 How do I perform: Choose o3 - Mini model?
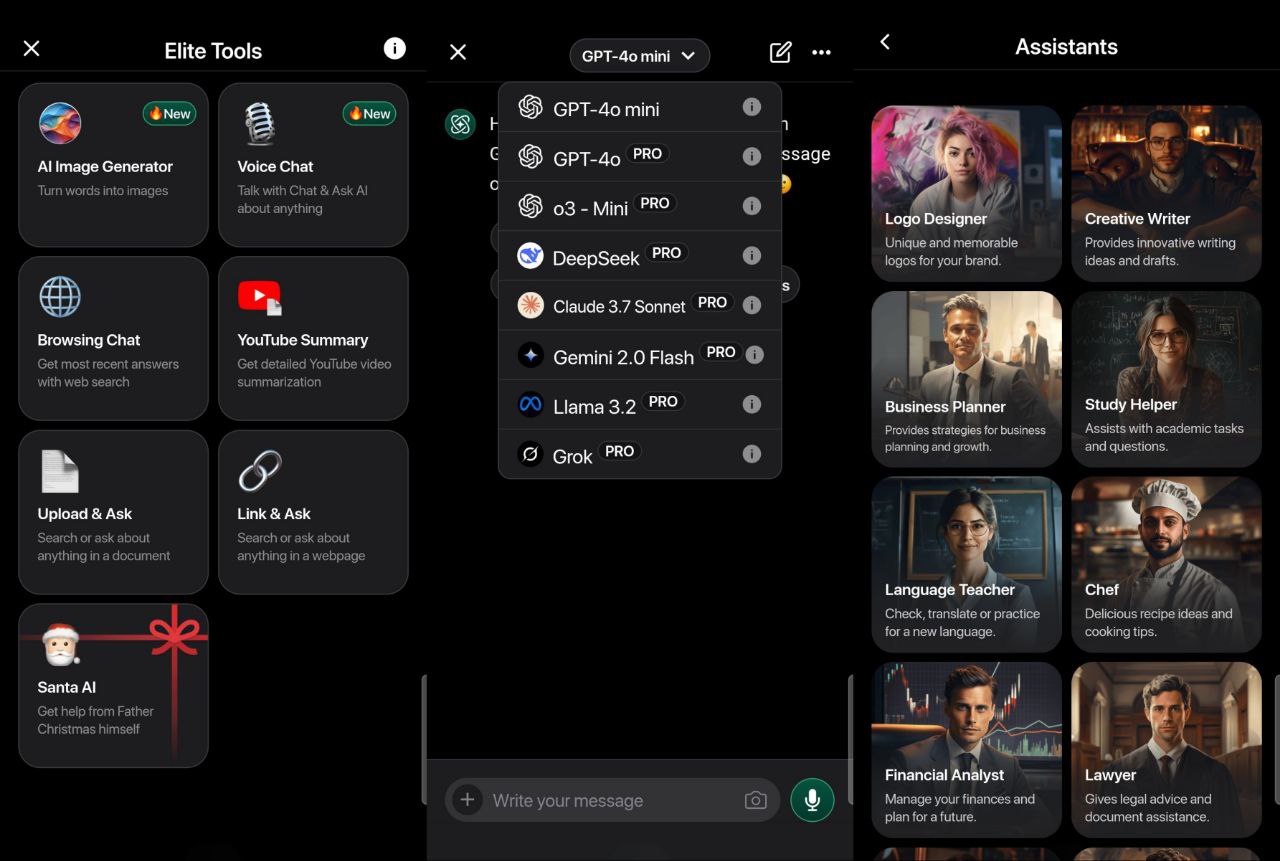640,206
